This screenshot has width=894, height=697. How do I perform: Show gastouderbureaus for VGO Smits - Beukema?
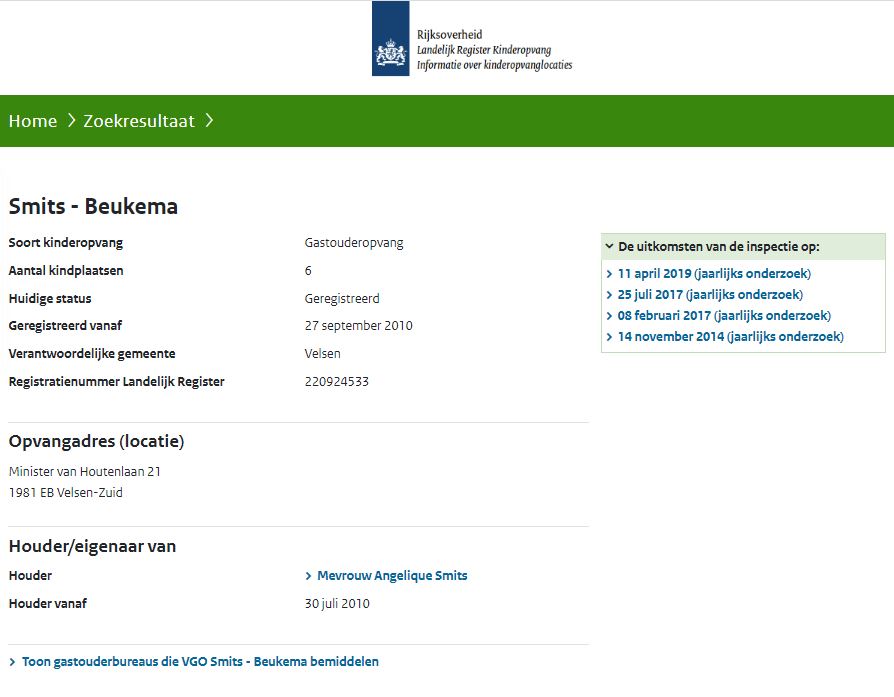coord(200,661)
